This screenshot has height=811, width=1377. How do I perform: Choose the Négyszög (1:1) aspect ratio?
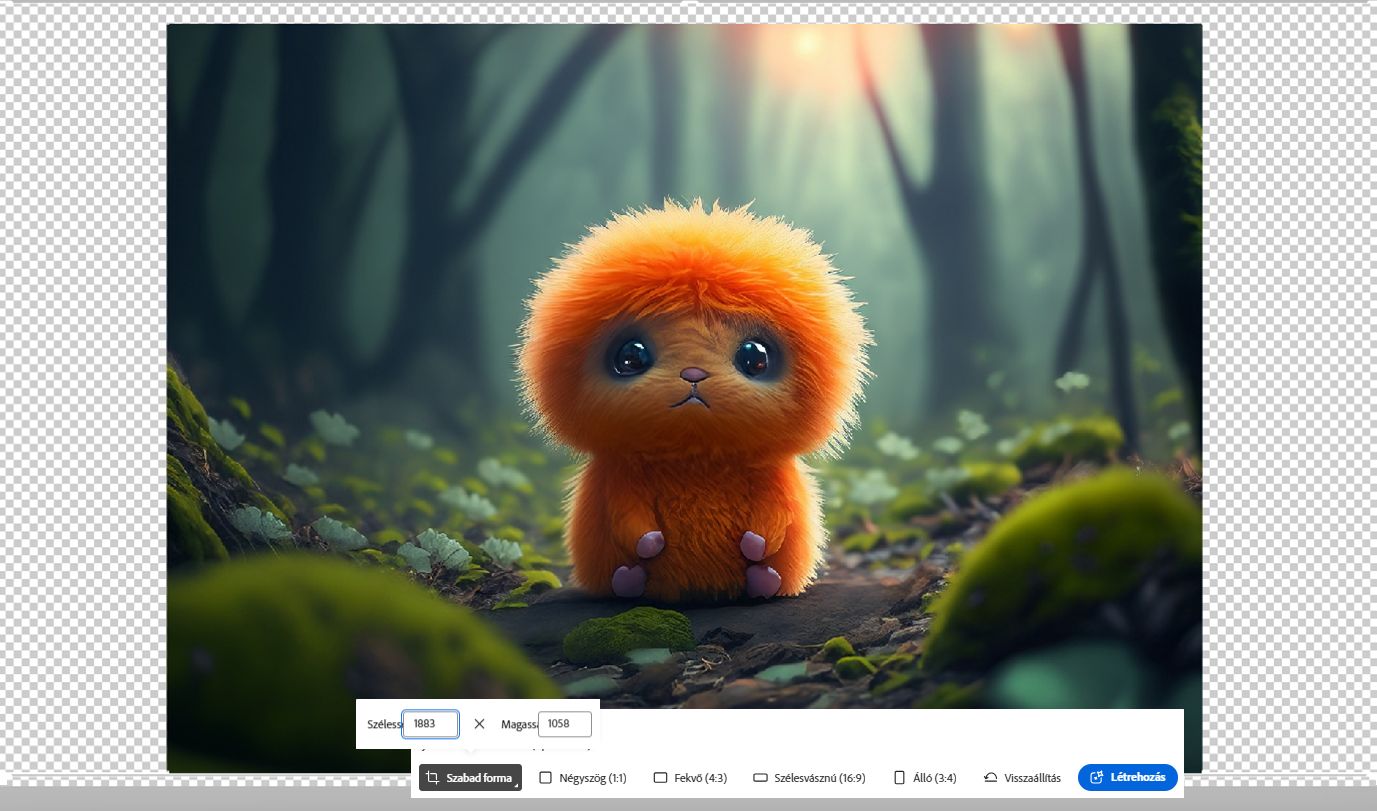(583, 778)
